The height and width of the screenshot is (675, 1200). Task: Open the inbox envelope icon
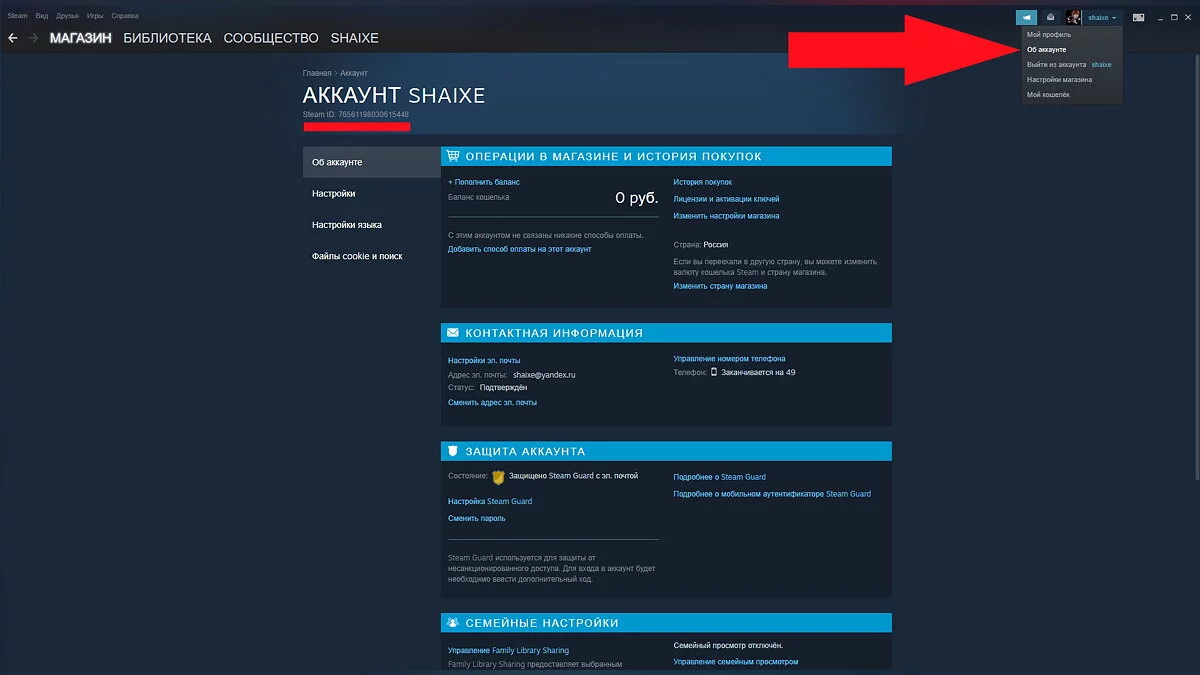click(1050, 17)
